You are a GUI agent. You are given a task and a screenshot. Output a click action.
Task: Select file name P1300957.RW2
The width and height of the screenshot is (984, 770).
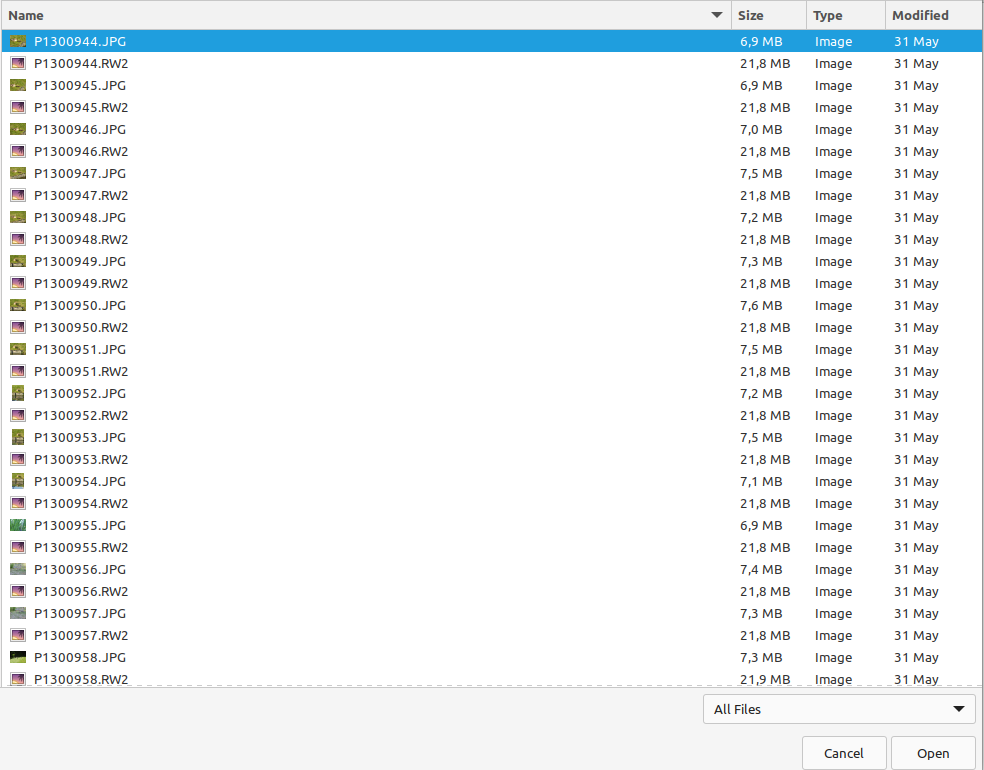pyautogui.click(x=81, y=635)
